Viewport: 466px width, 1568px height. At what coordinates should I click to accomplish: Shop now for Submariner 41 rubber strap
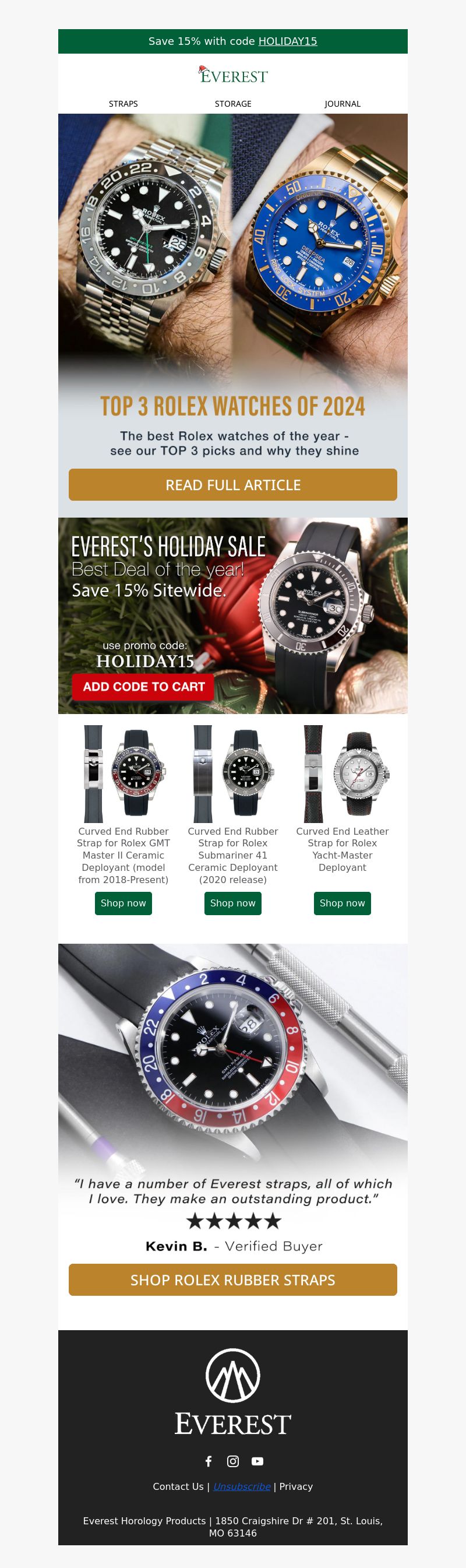pyautogui.click(x=233, y=903)
